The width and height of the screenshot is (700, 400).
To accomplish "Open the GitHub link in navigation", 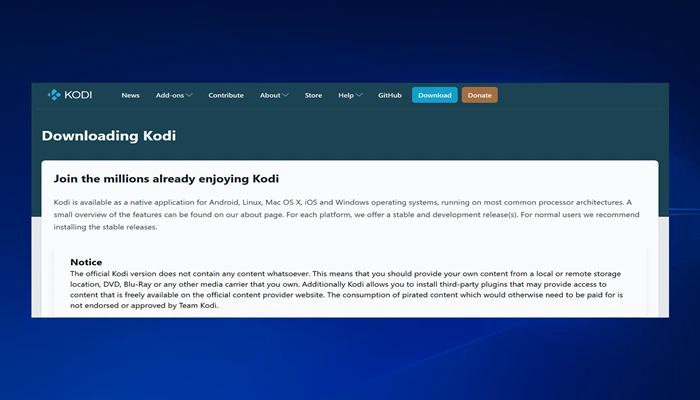I will [x=390, y=95].
